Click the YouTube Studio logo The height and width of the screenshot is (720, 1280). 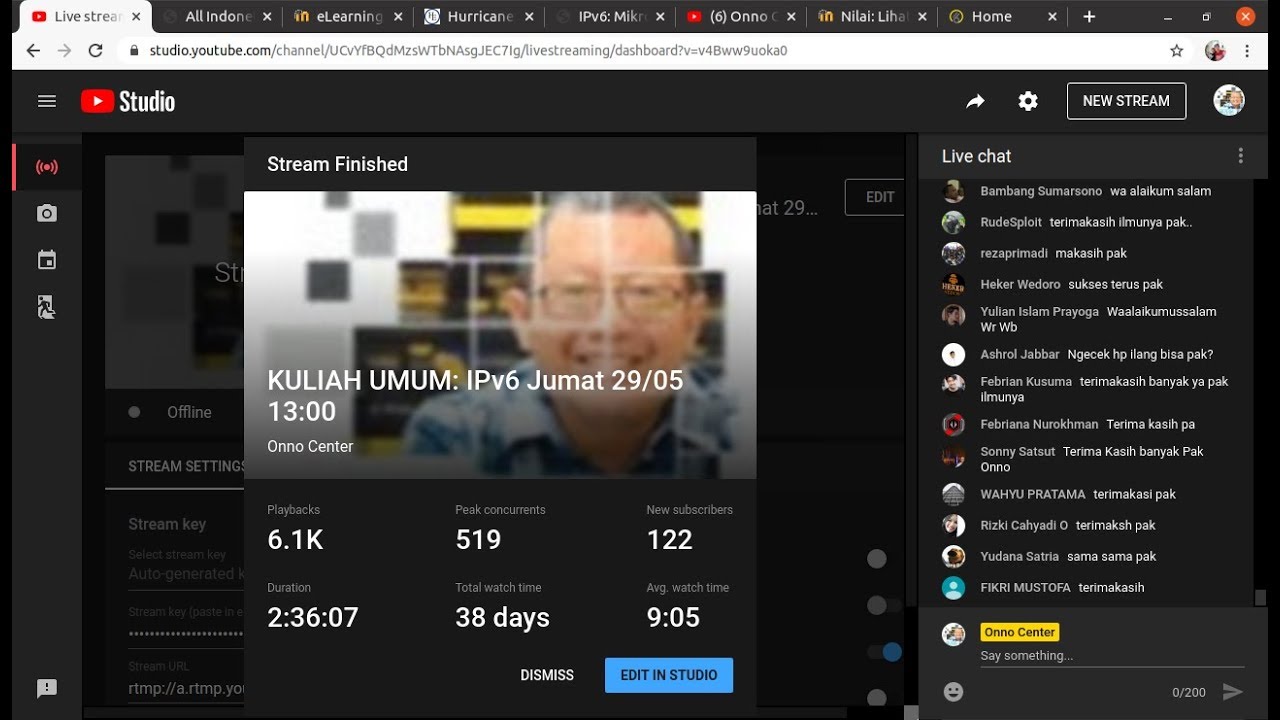click(128, 101)
